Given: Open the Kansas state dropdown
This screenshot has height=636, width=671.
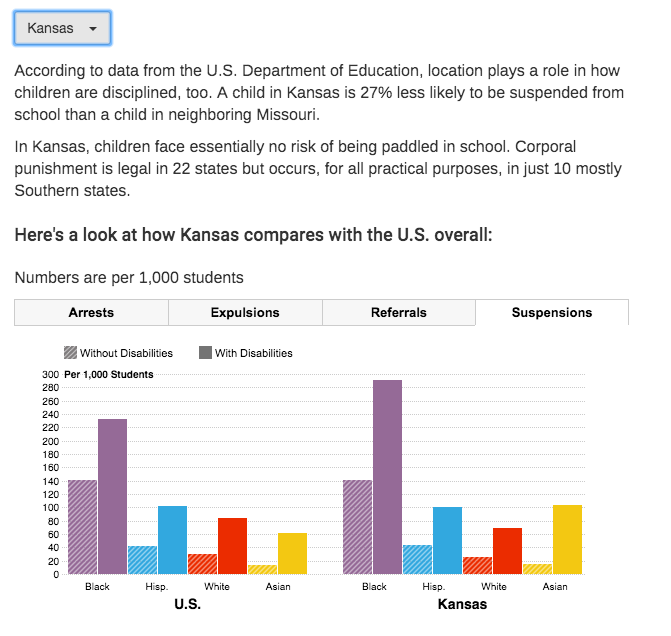Looking at the screenshot, I should tap(62, 29).
